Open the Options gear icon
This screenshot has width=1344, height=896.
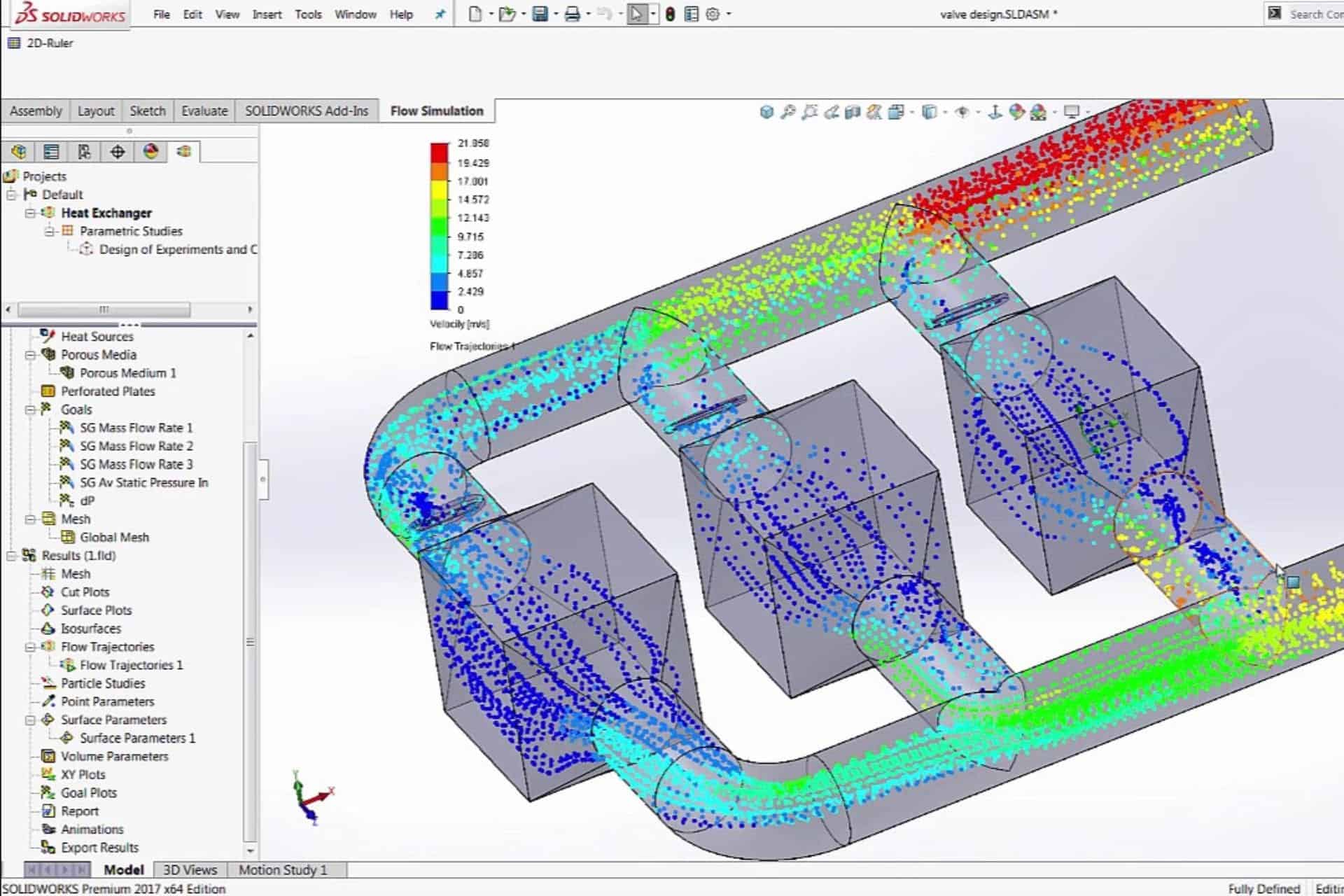point(713,14)
